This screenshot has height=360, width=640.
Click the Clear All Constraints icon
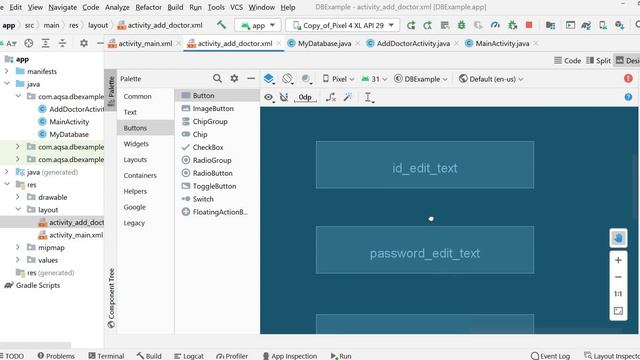[331, 97]
